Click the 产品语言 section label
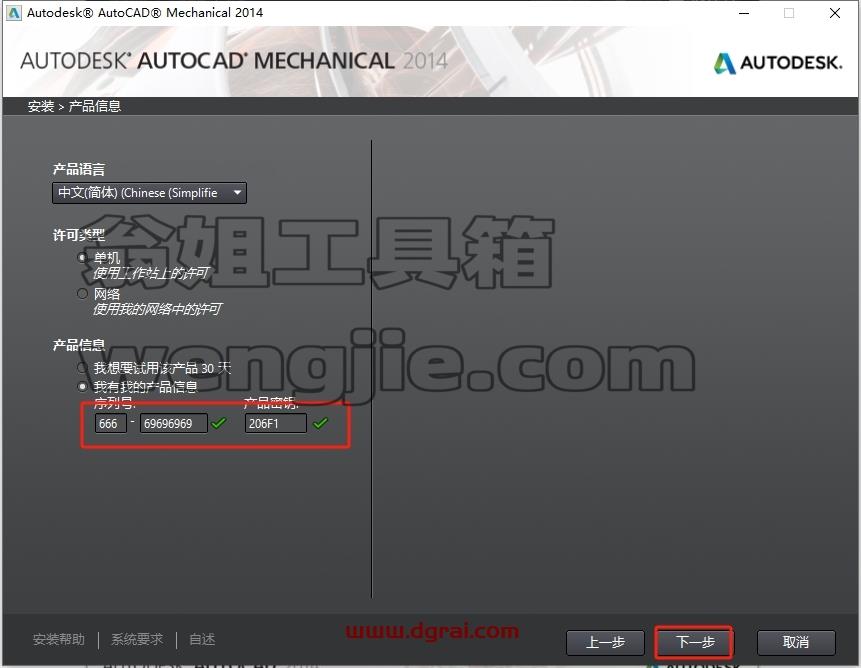Image resolution: width=861 pixels, height=668 pixels. [79, 169]
